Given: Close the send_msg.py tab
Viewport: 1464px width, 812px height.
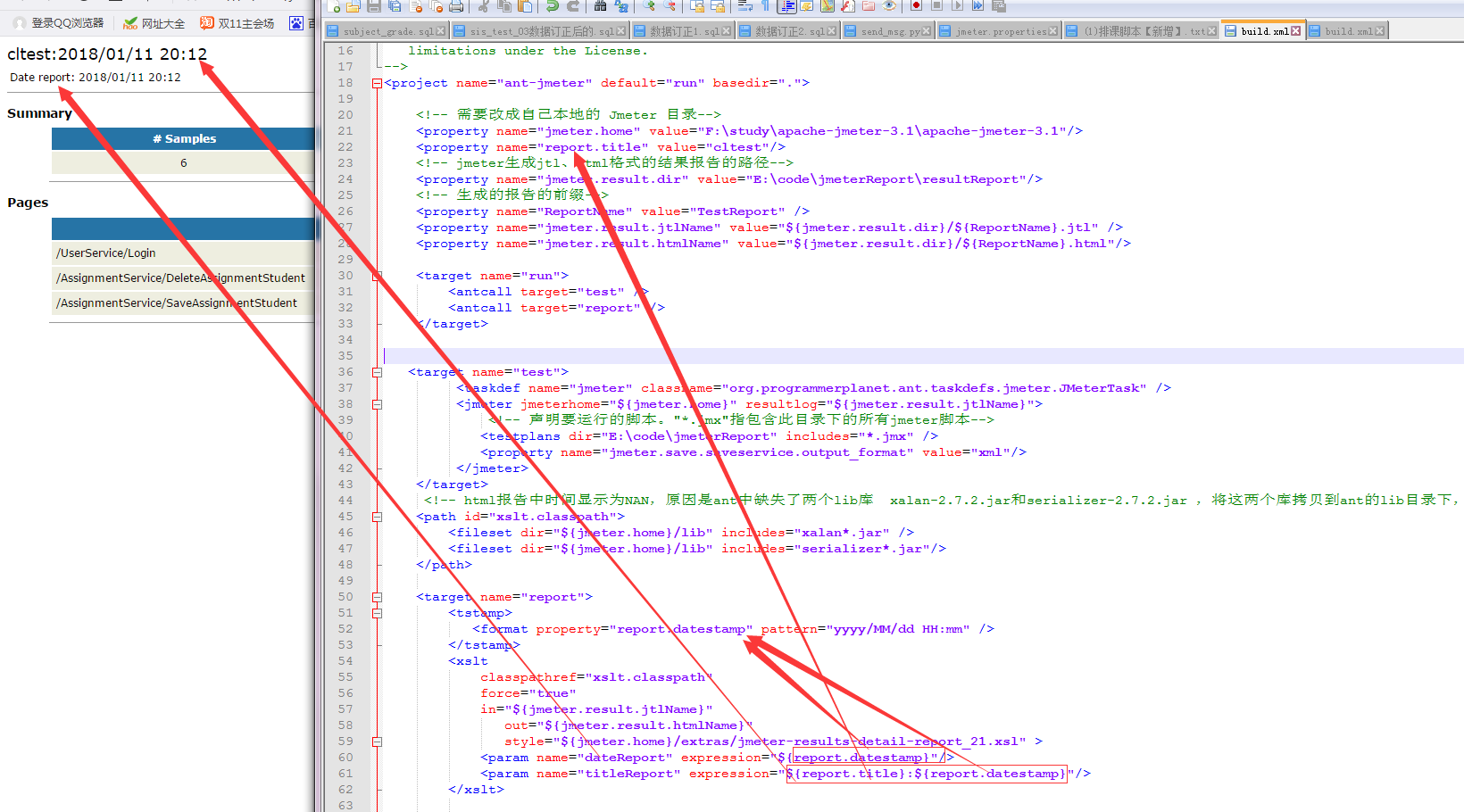Looking at the screenshot, I should point(926,31).
